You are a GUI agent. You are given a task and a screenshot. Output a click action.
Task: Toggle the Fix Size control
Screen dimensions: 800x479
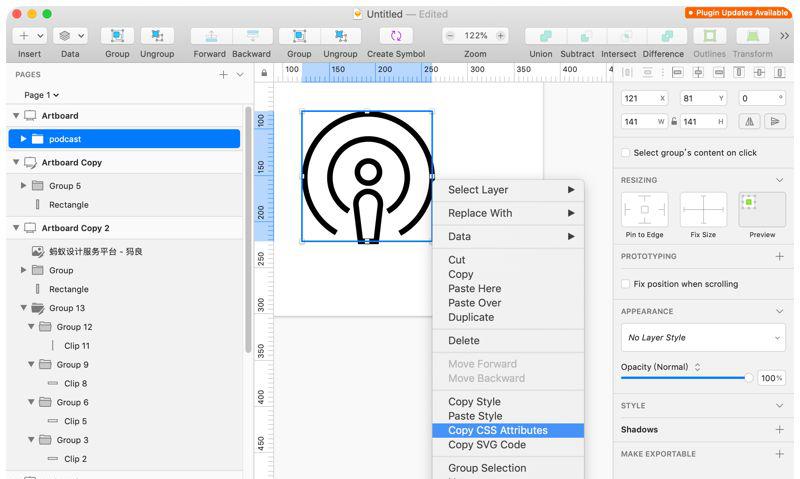pyautogui.click(x=704, y=210)
